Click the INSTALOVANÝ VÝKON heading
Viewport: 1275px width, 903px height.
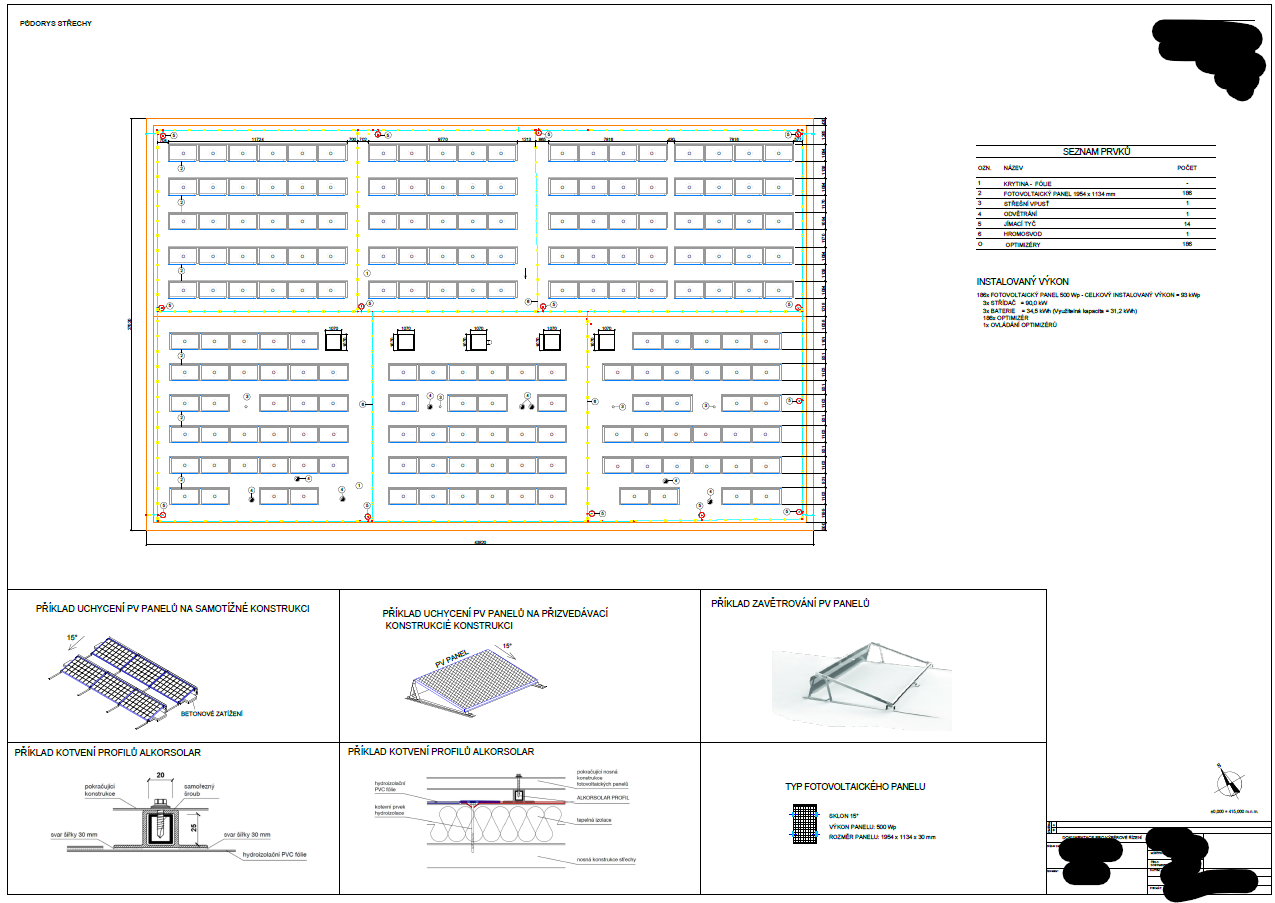(1029, 282)
